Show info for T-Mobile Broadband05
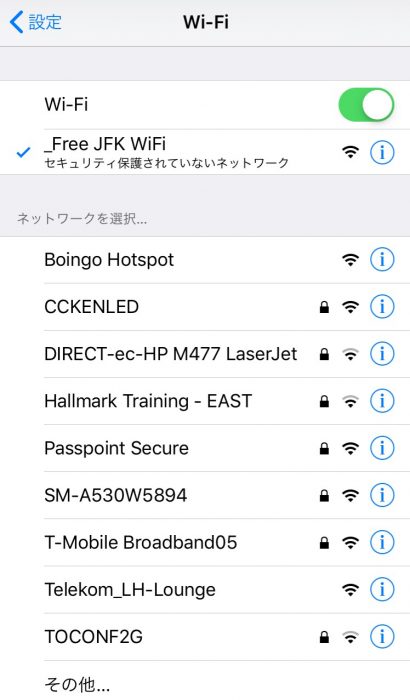The height and width of the screenshot is (700, 410). coord(382,542)
